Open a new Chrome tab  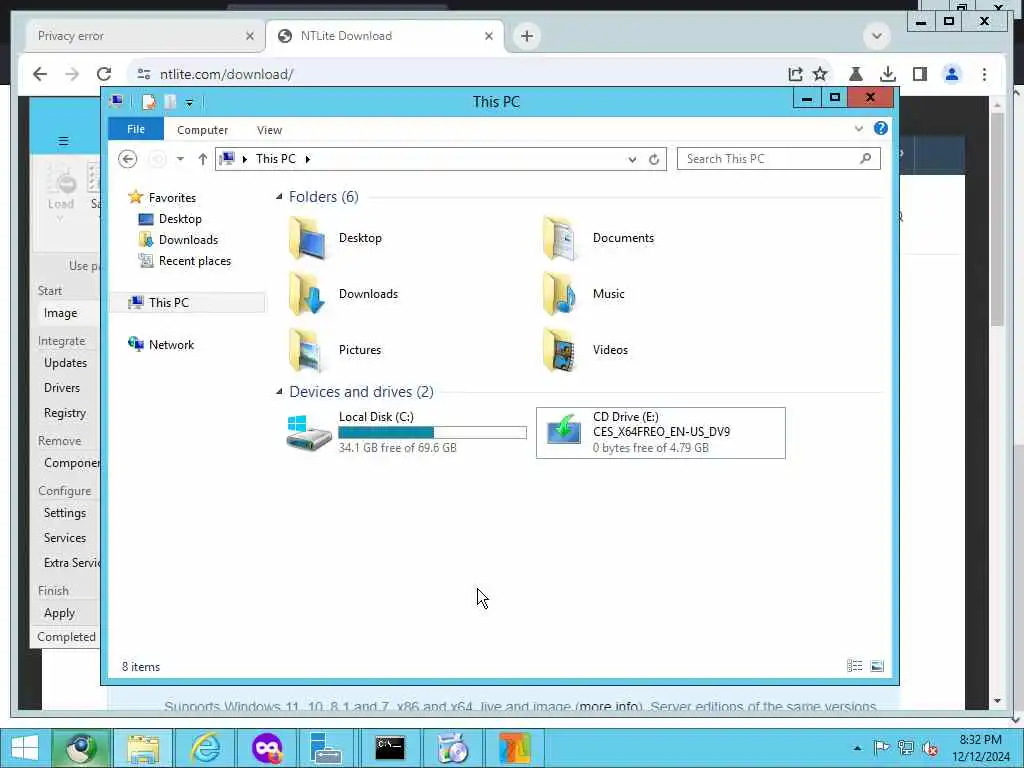(x=527, y=36)
